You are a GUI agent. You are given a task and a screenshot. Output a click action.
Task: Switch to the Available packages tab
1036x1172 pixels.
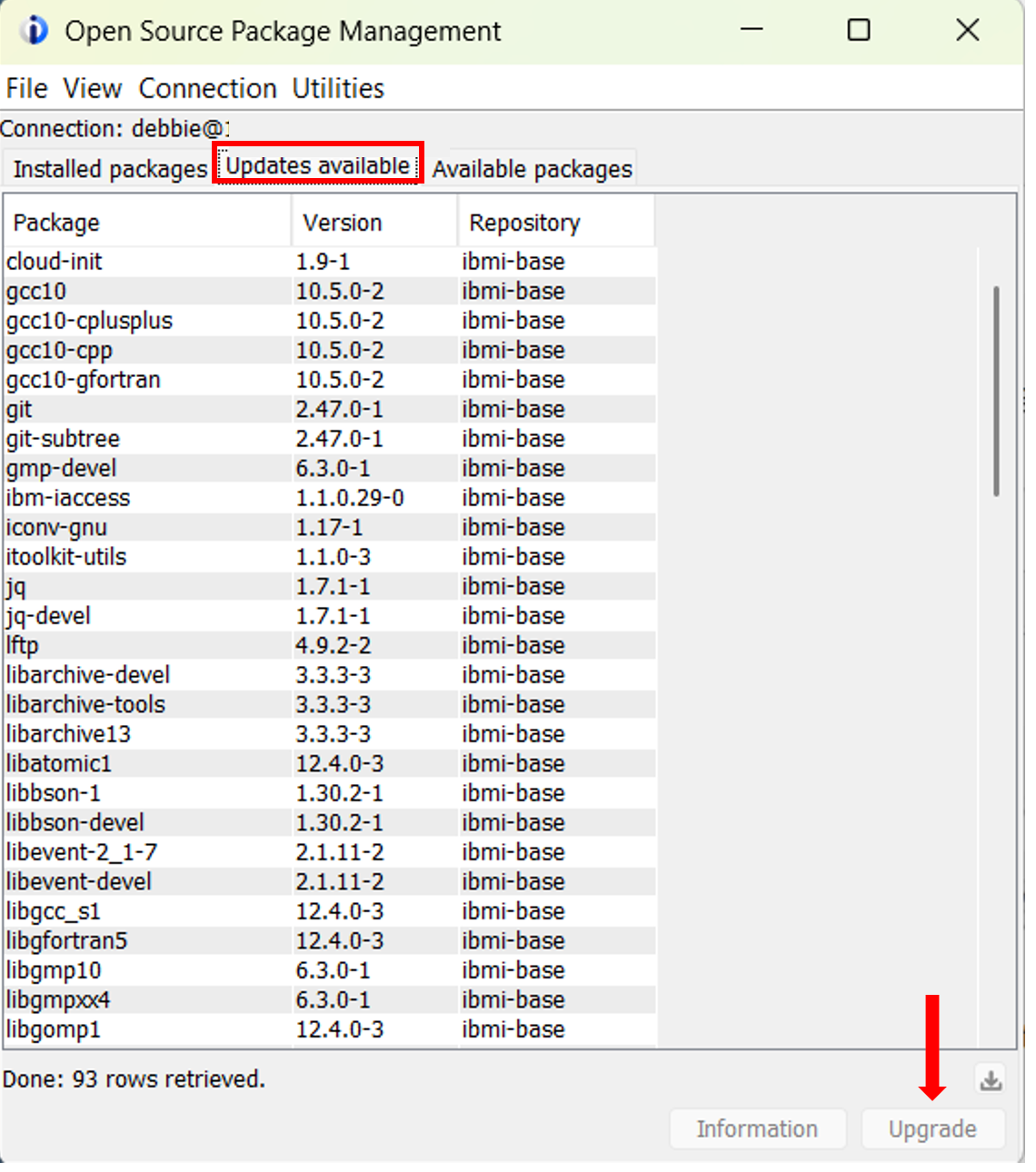pyautogui.click(x=533, y=168)
